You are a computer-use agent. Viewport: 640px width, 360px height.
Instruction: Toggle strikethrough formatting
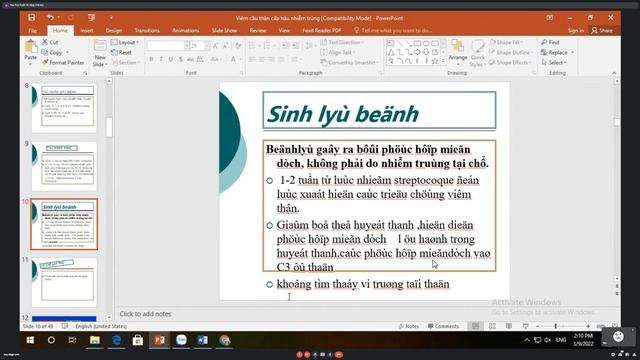coord(190,60)
